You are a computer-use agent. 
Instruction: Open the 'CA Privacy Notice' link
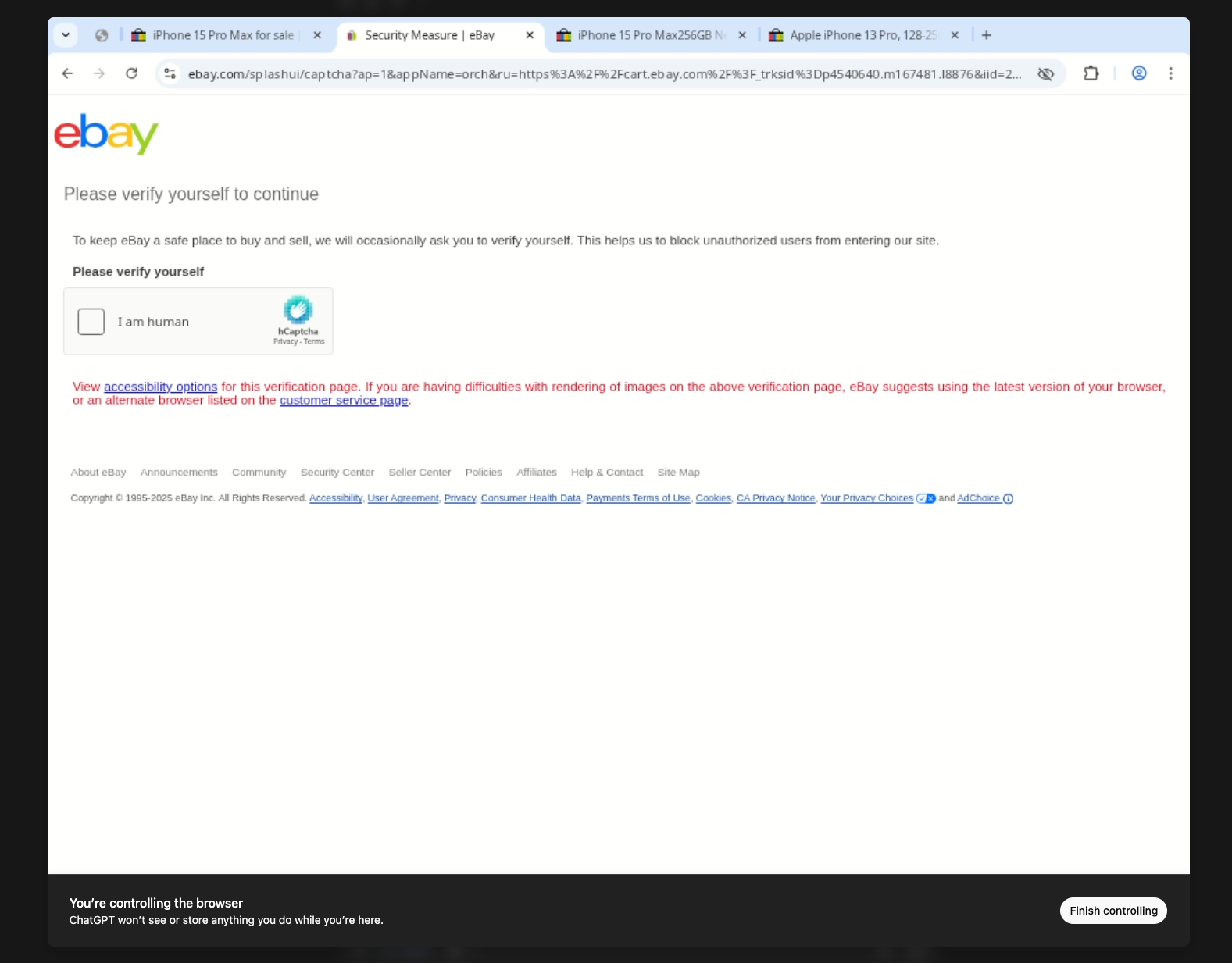[x=776, y=498]
